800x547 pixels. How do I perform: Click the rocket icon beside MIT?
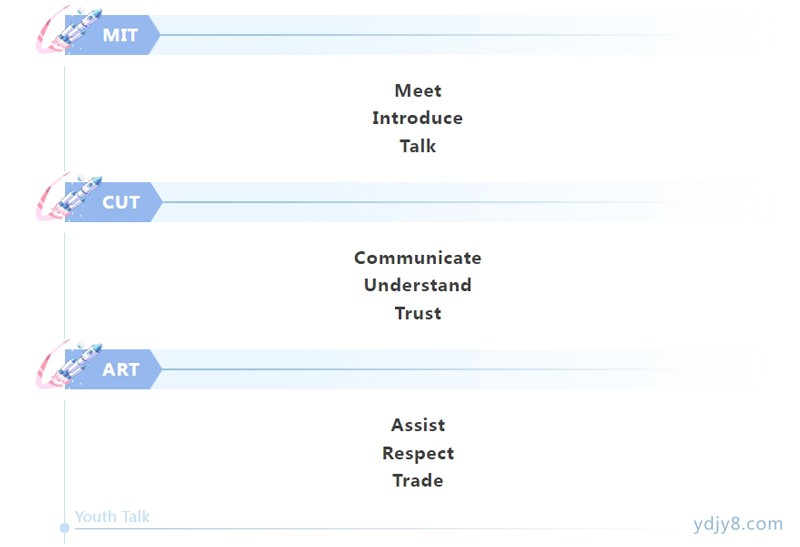coord(69,29)
